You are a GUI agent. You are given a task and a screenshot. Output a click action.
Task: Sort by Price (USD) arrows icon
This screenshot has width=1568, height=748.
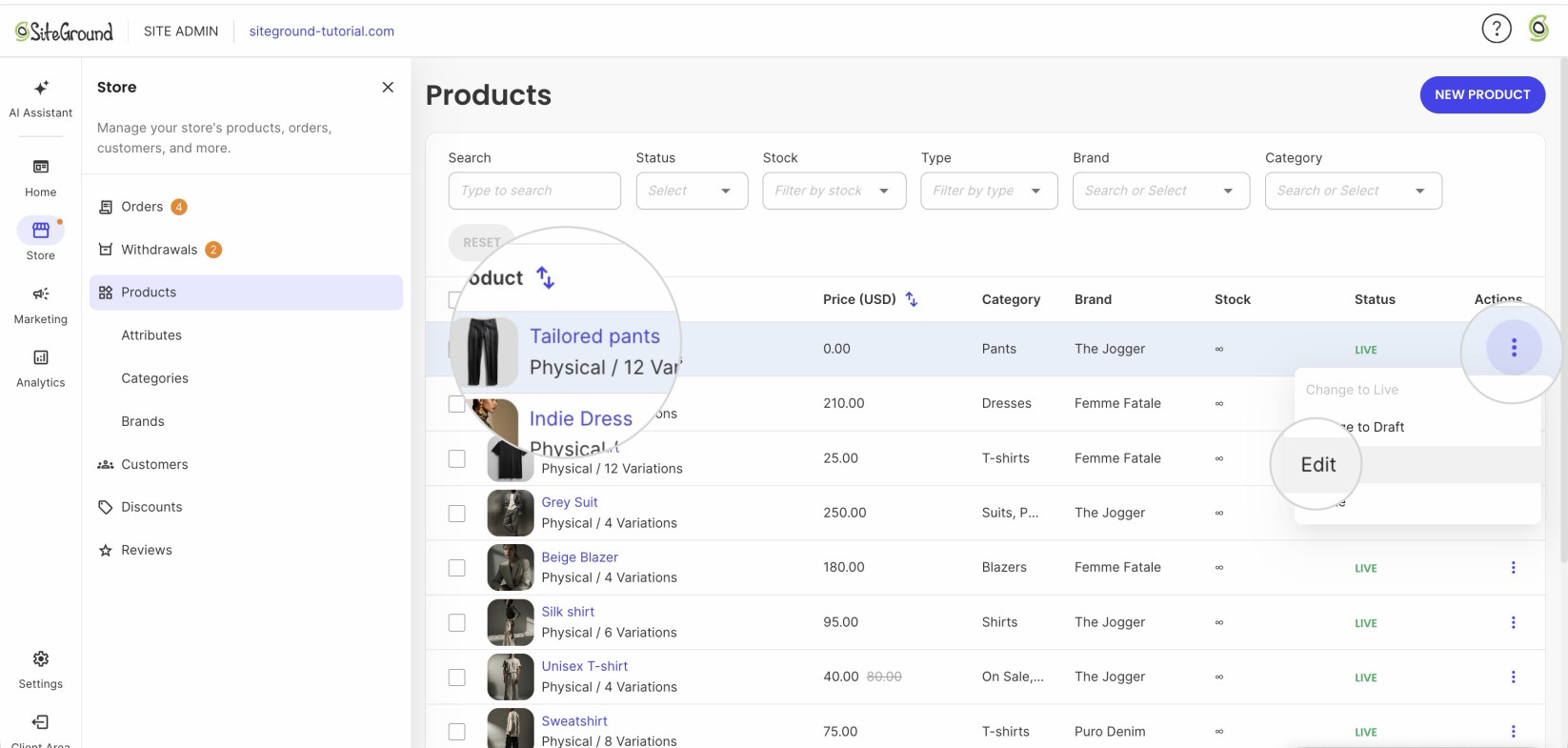(912, 299)
